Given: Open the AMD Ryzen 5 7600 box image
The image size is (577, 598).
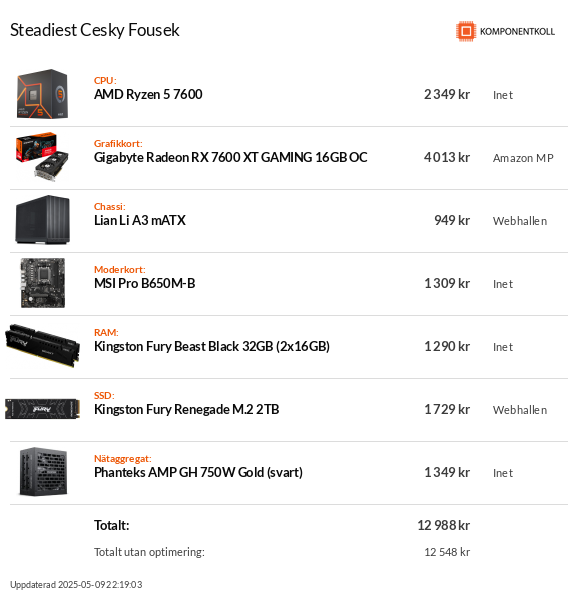Looking at the screenshot, I should tap(42, 94).
